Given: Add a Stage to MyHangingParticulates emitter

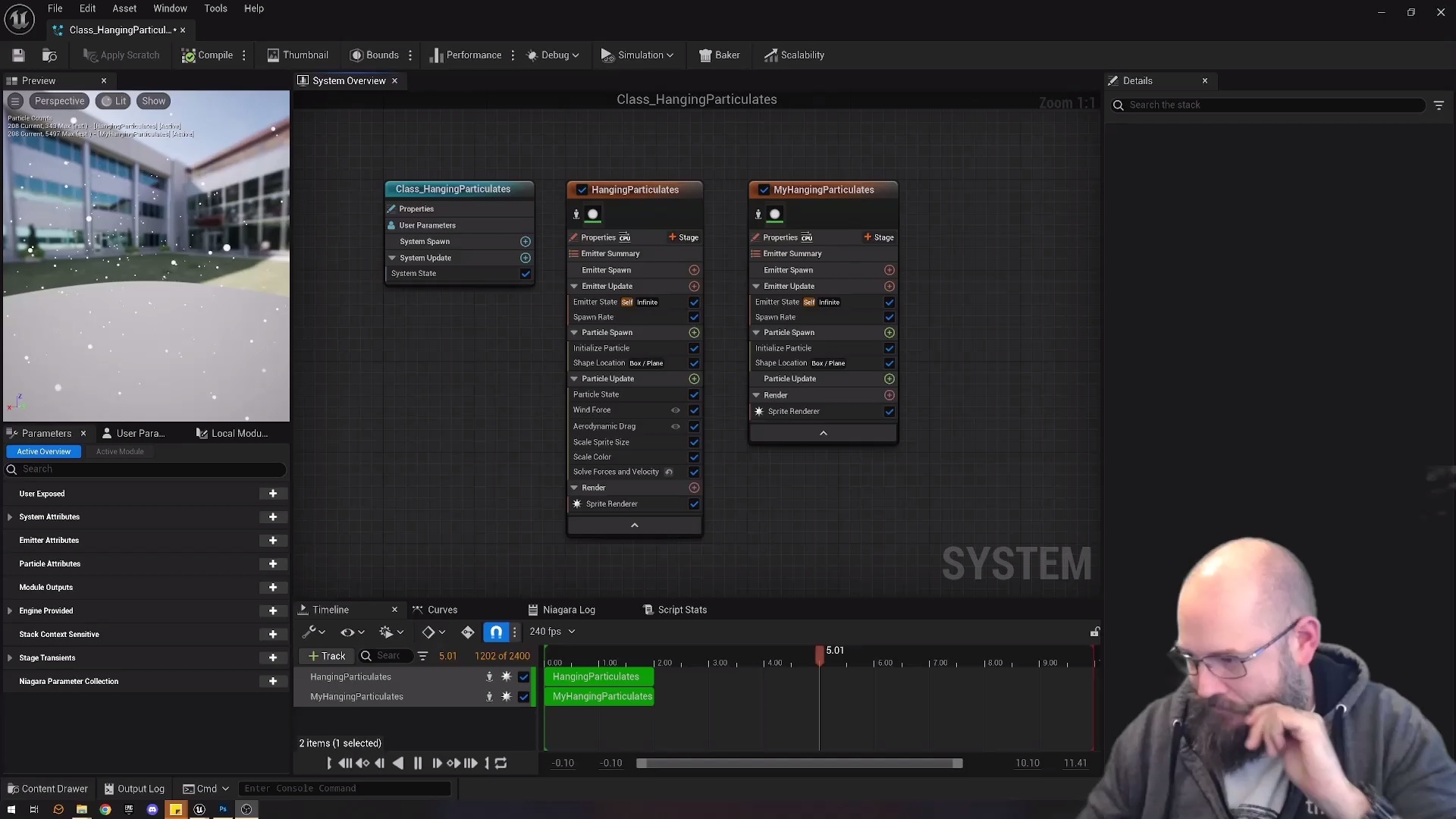Looking at the screenshot, I should [879, 237].
